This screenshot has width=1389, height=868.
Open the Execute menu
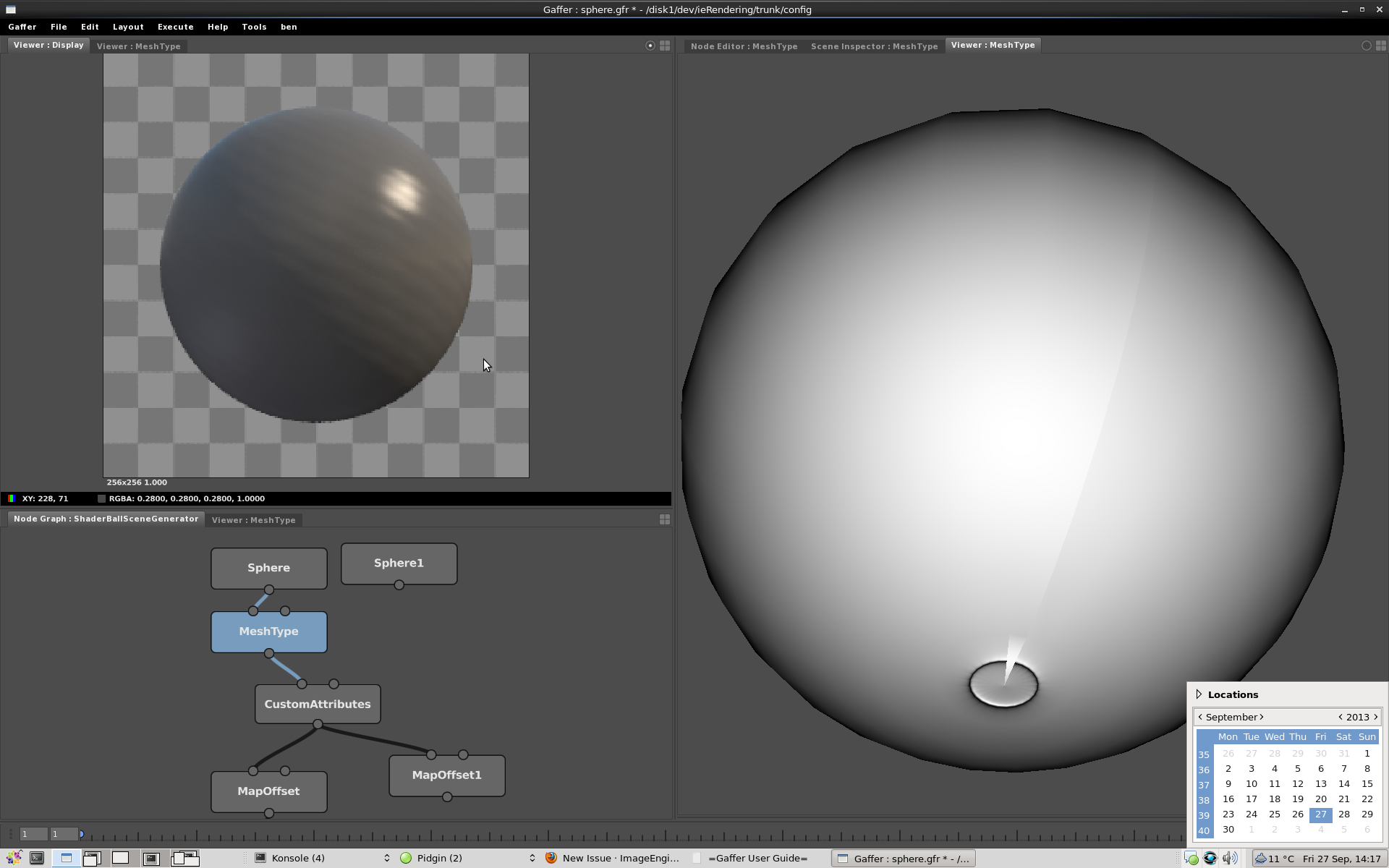click(x=176, y=27)
